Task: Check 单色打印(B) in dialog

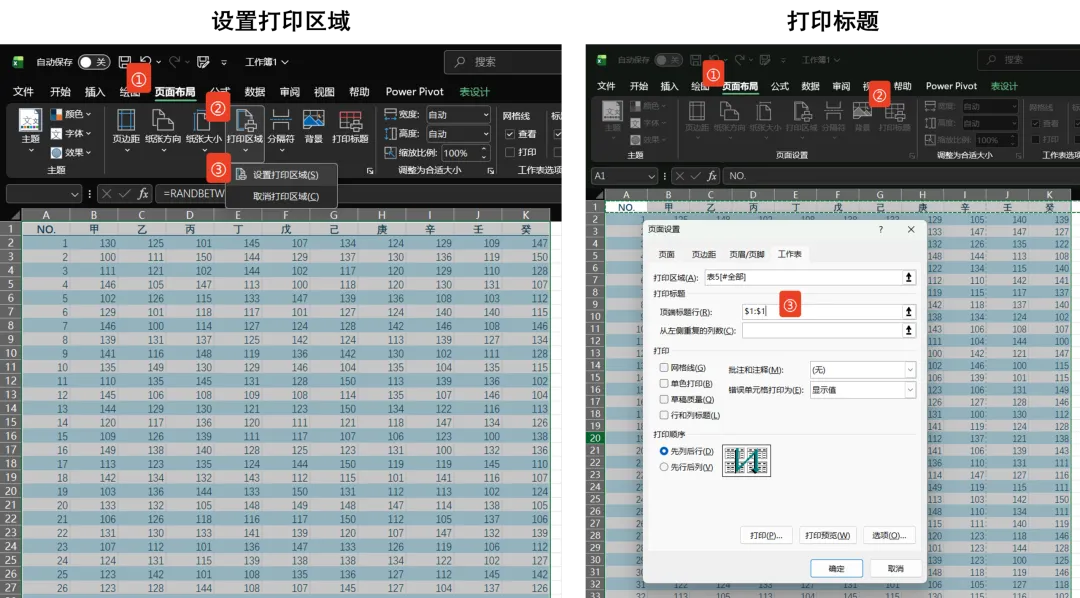Action: click(x=664, y=383)
